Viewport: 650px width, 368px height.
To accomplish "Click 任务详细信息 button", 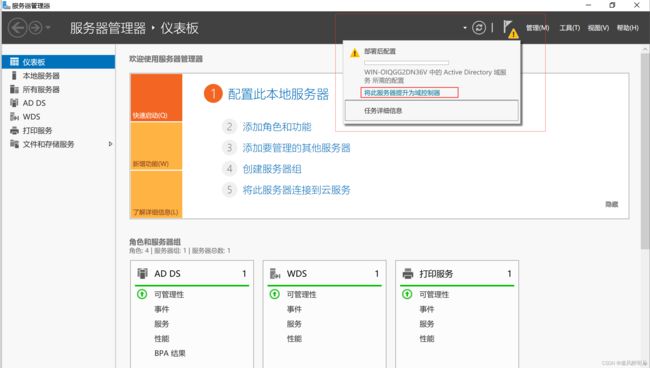I will click(432, 111).
